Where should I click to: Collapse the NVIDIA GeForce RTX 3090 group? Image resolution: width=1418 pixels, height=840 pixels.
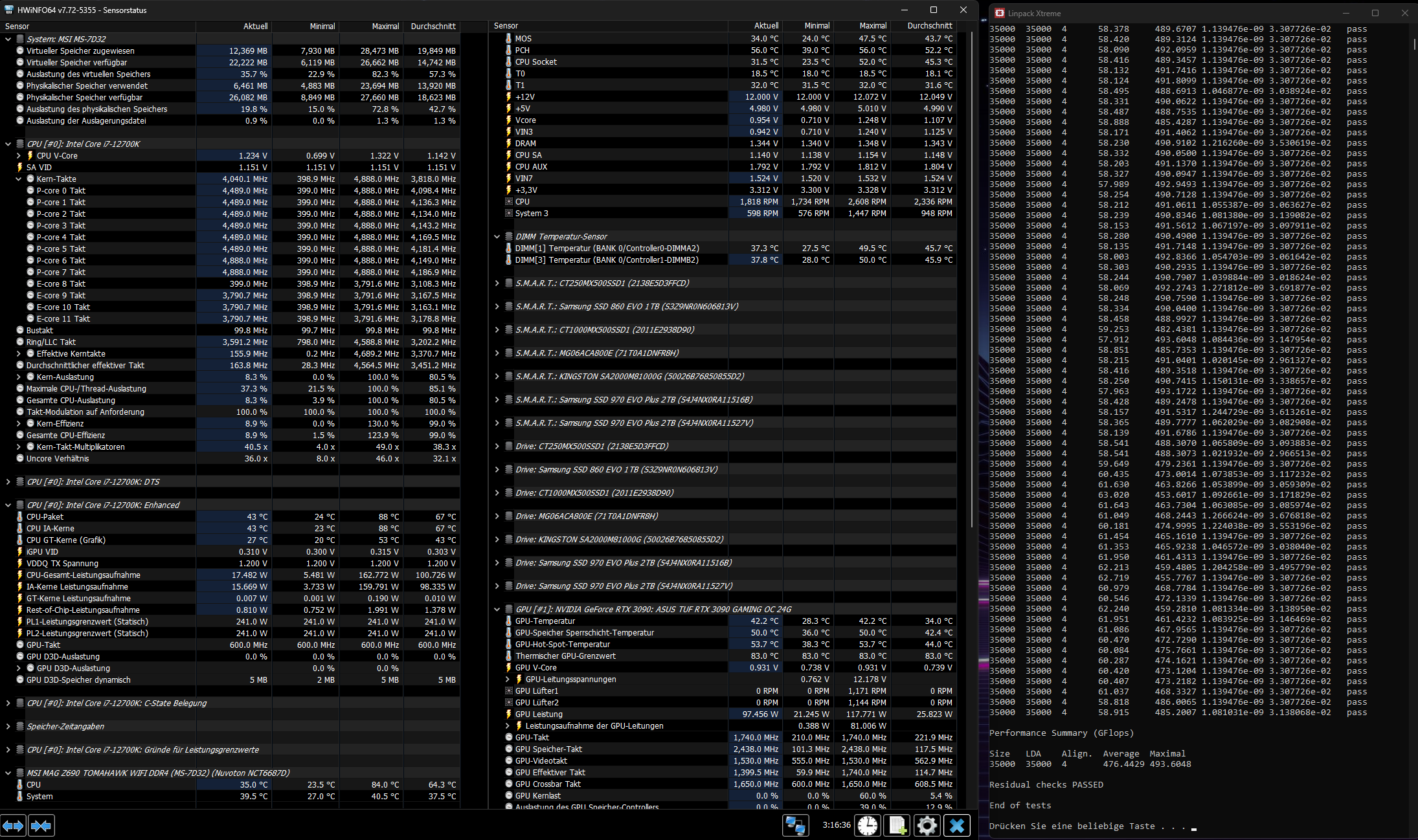tap(497, 610)
